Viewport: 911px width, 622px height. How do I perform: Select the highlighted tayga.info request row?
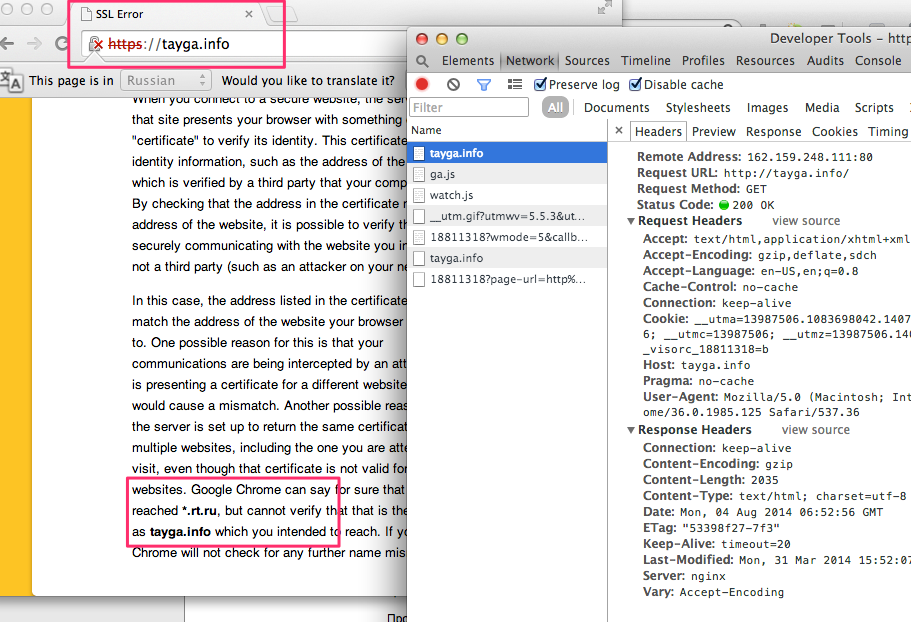(508, 153)
